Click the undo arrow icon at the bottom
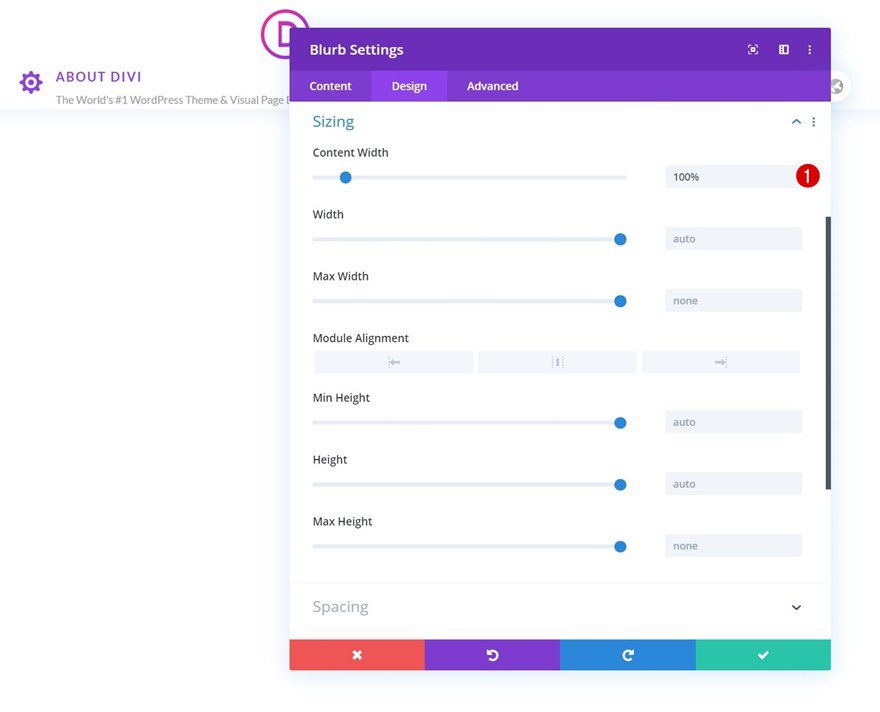 pyautogui.click(x=492, y=655)
